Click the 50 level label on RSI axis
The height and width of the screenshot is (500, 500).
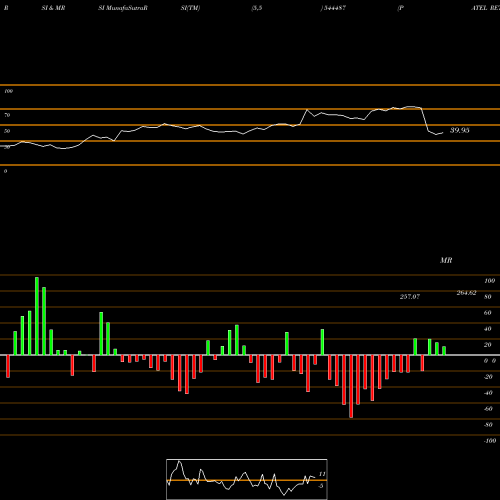point(7,131)
